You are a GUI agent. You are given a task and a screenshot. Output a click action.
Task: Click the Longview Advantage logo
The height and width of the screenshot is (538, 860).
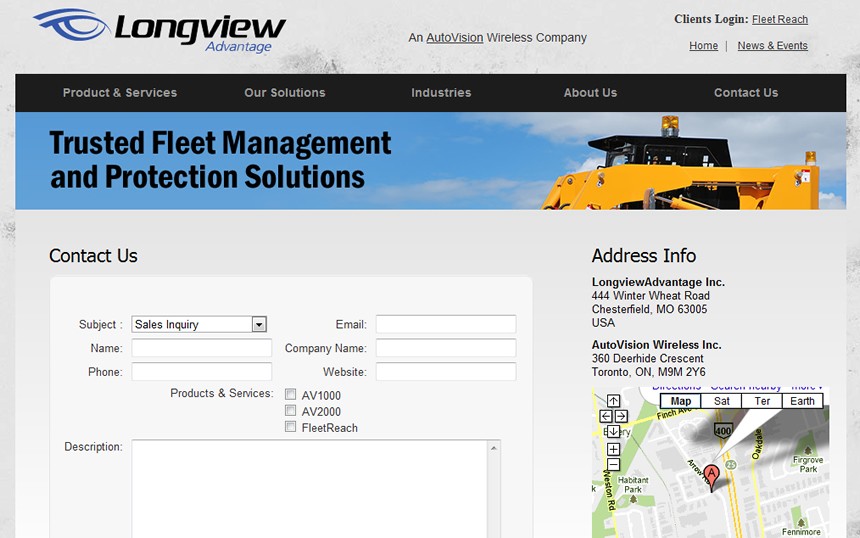point(160,31)
